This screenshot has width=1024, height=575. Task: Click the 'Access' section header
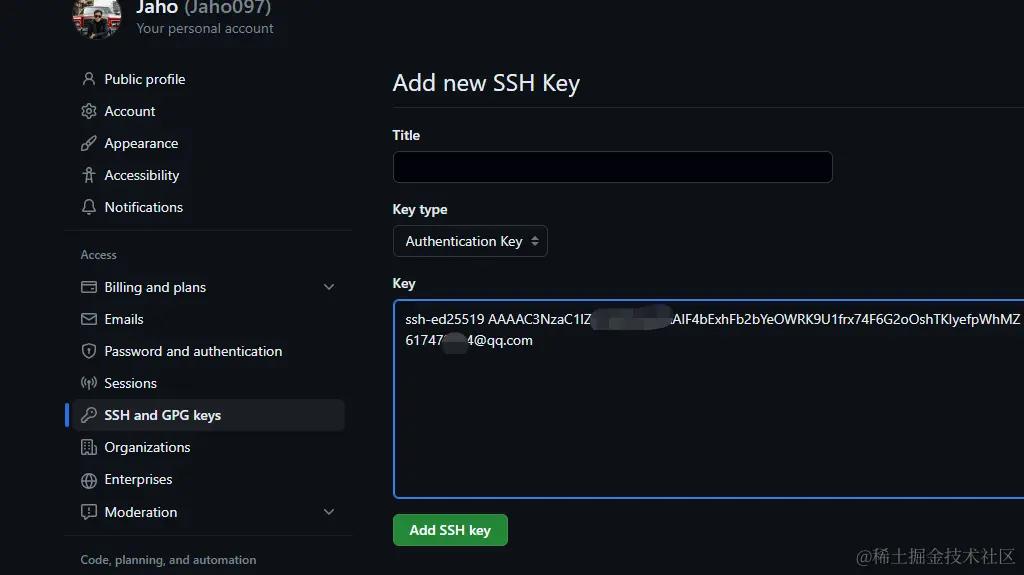[x=99, y=255]
